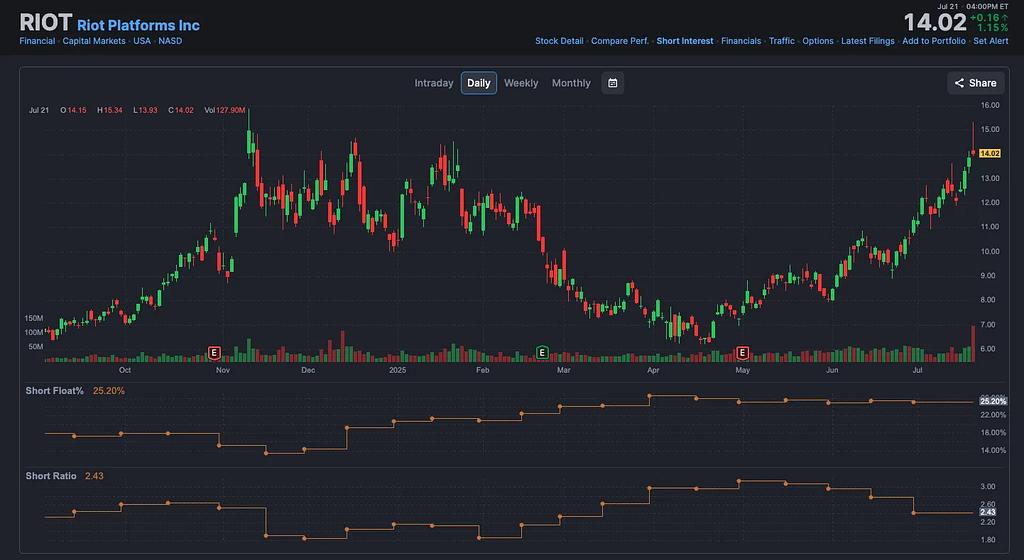Screen dimensions: 1024x560
Task: Click Short Ratio panel label
Action: point(51,476)
